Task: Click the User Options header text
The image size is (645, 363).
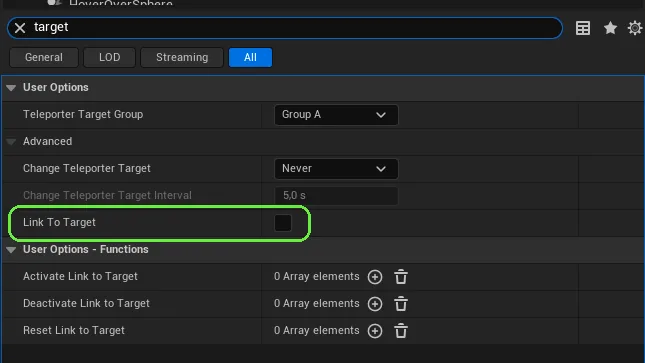Action: click(56, 87)
